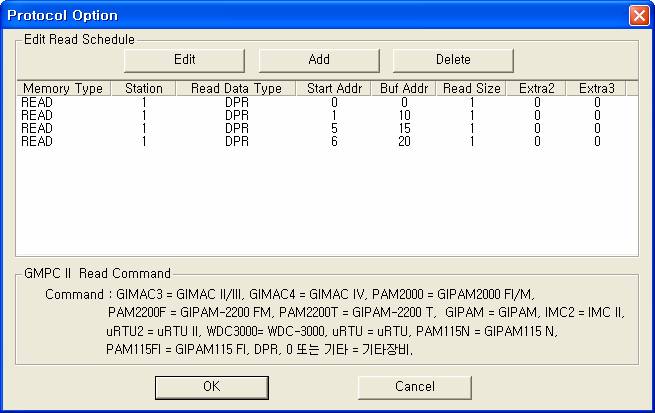Viewport: 655px width, 413px height.
Task: Click the Extra3 column header
Action: (x=597, y=89)
